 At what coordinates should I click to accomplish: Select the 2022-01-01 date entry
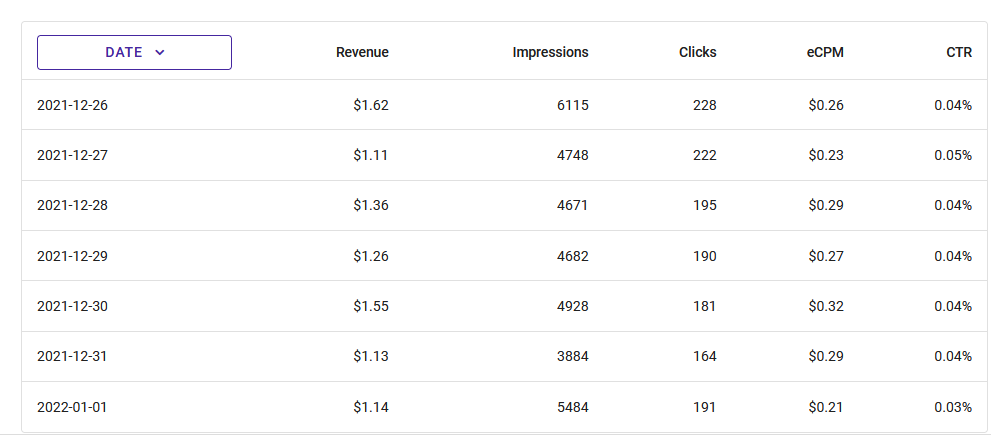tap(72, 407)
